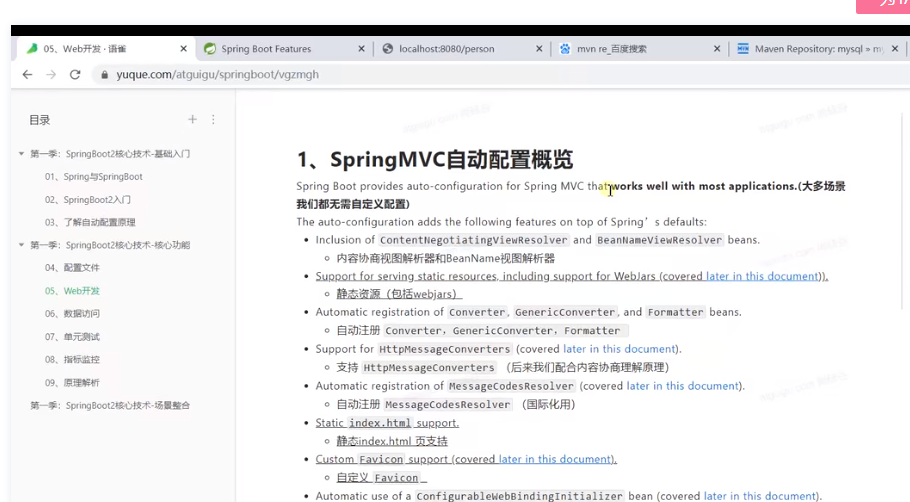Click the 自动注册 MessageCodesResolver （国际化） line
The height and width of the screenshot is (502, 910).
[x=456, y=405]
